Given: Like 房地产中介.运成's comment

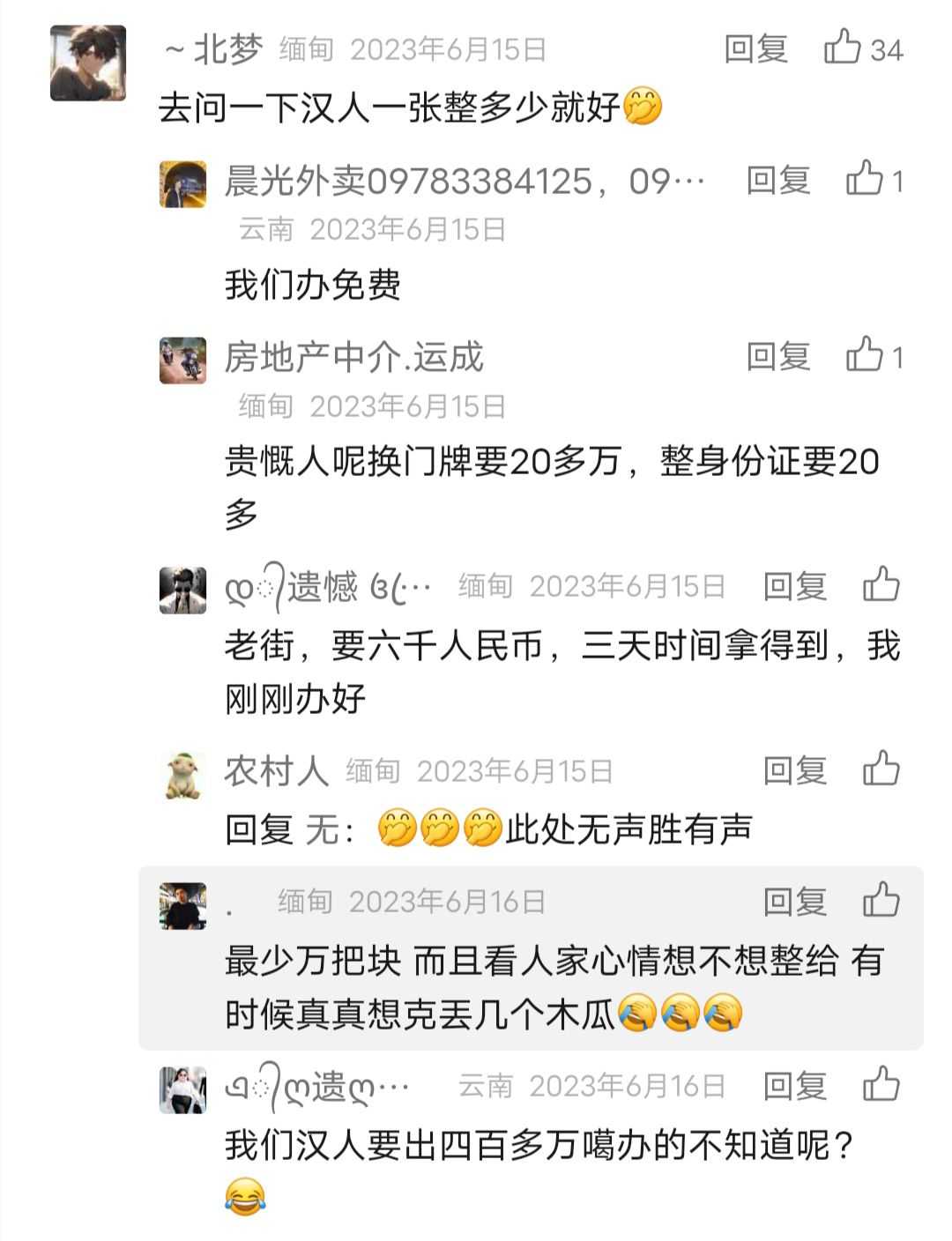Looking at the screenshot, I should [x=865, y=355].
